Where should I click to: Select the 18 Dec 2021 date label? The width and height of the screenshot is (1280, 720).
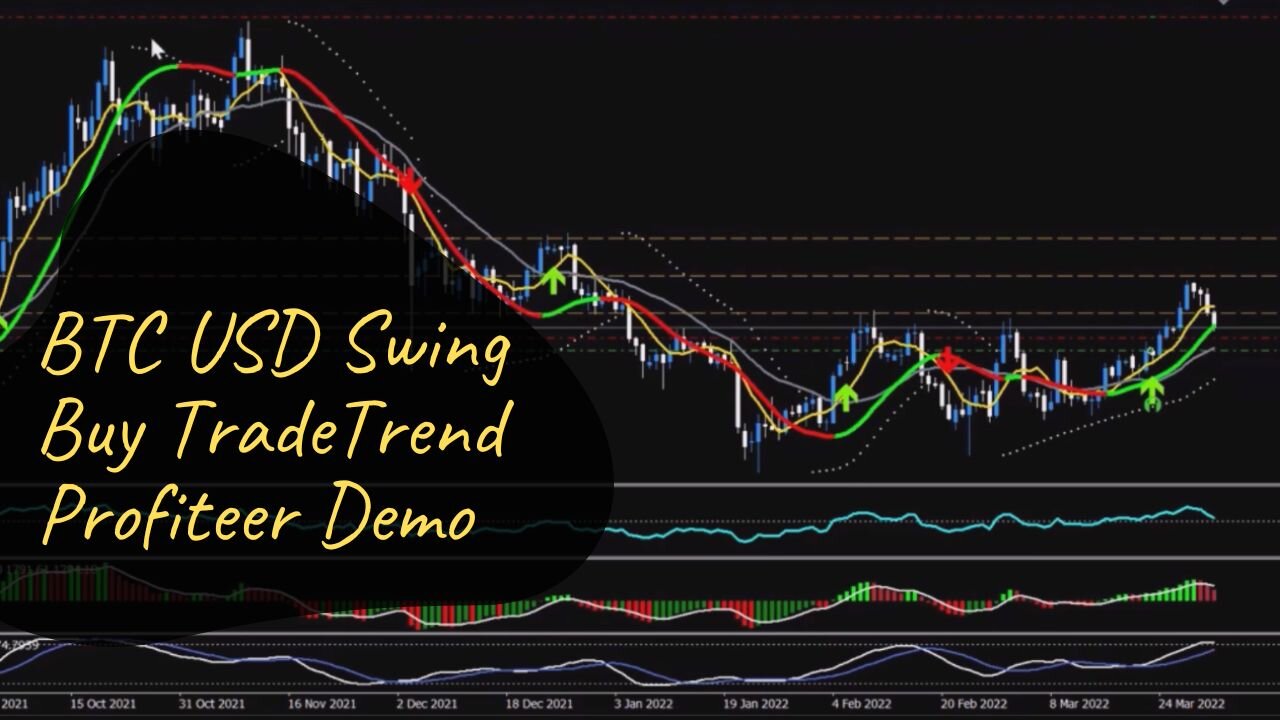click(541, 705)
